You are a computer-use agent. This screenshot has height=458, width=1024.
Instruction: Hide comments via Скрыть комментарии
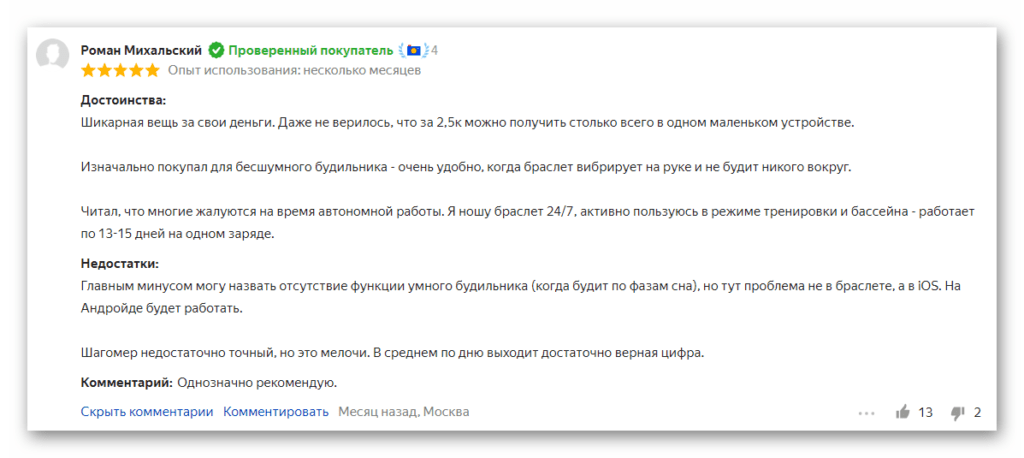[147, 412]
